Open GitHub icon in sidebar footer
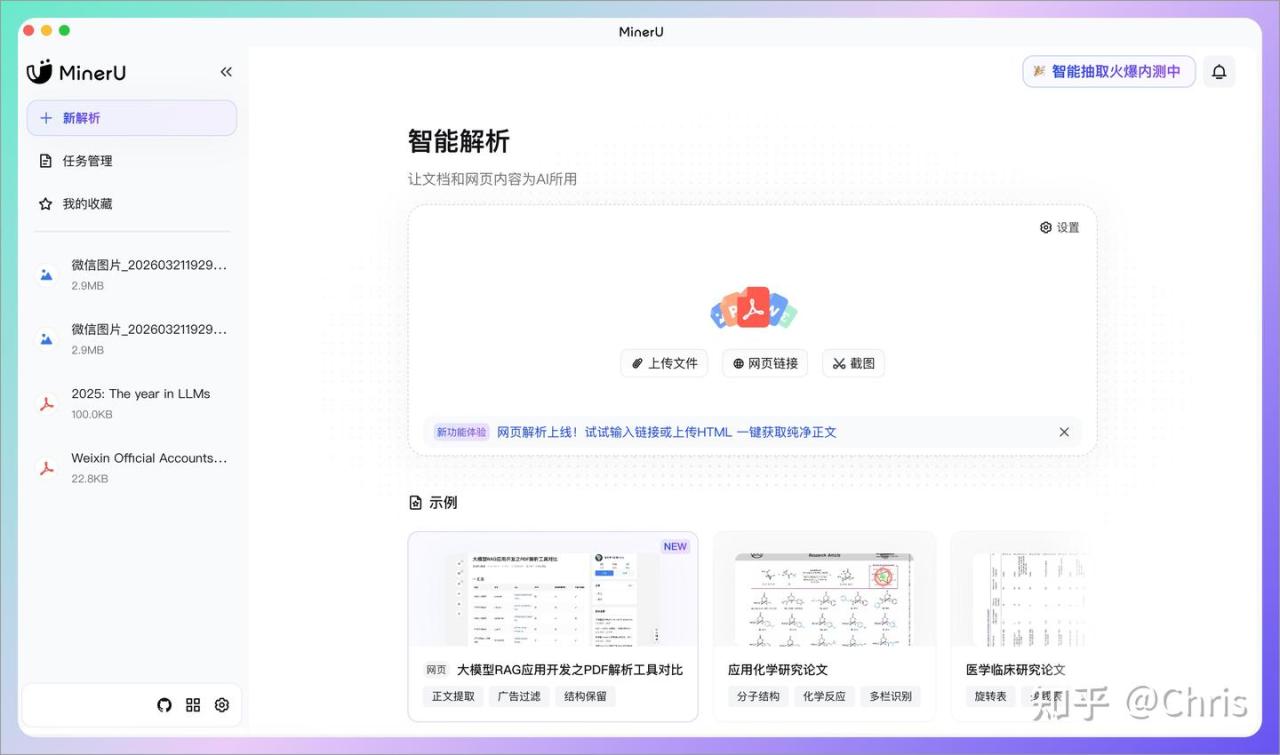 coord(164,705)
